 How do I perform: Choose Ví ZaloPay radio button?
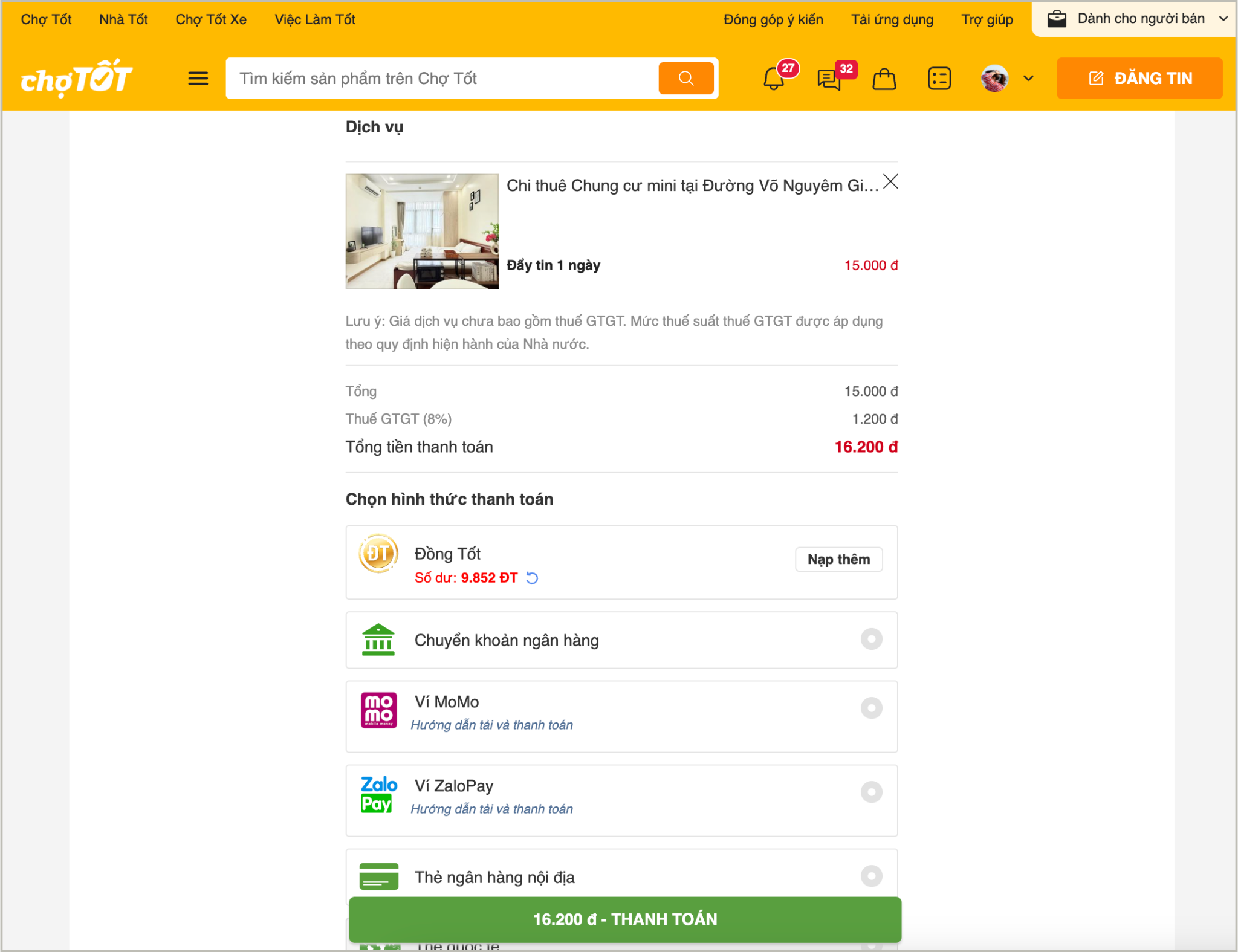tap(871, 792)
